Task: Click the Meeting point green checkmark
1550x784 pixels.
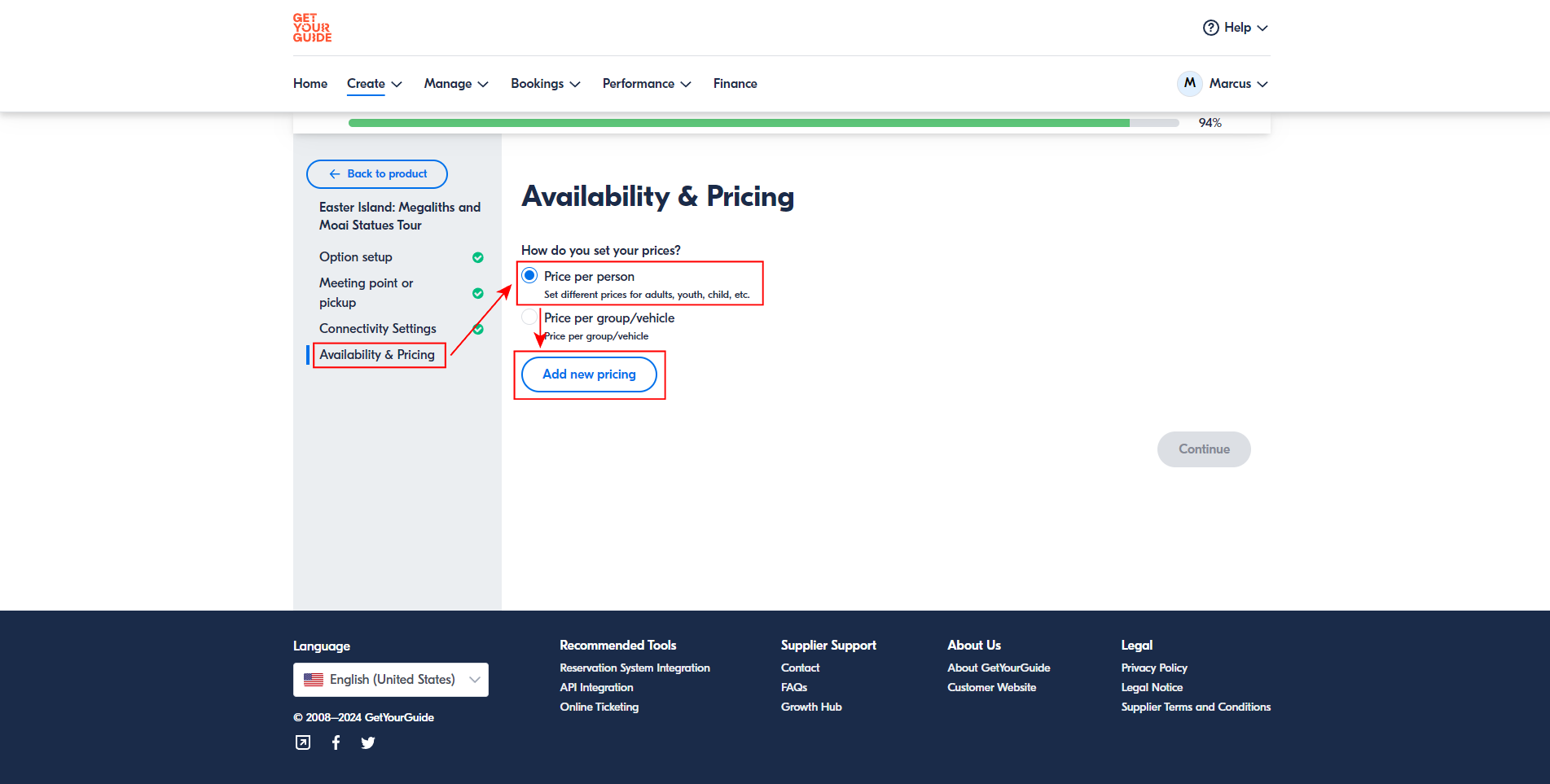Action: pos(478,293)
